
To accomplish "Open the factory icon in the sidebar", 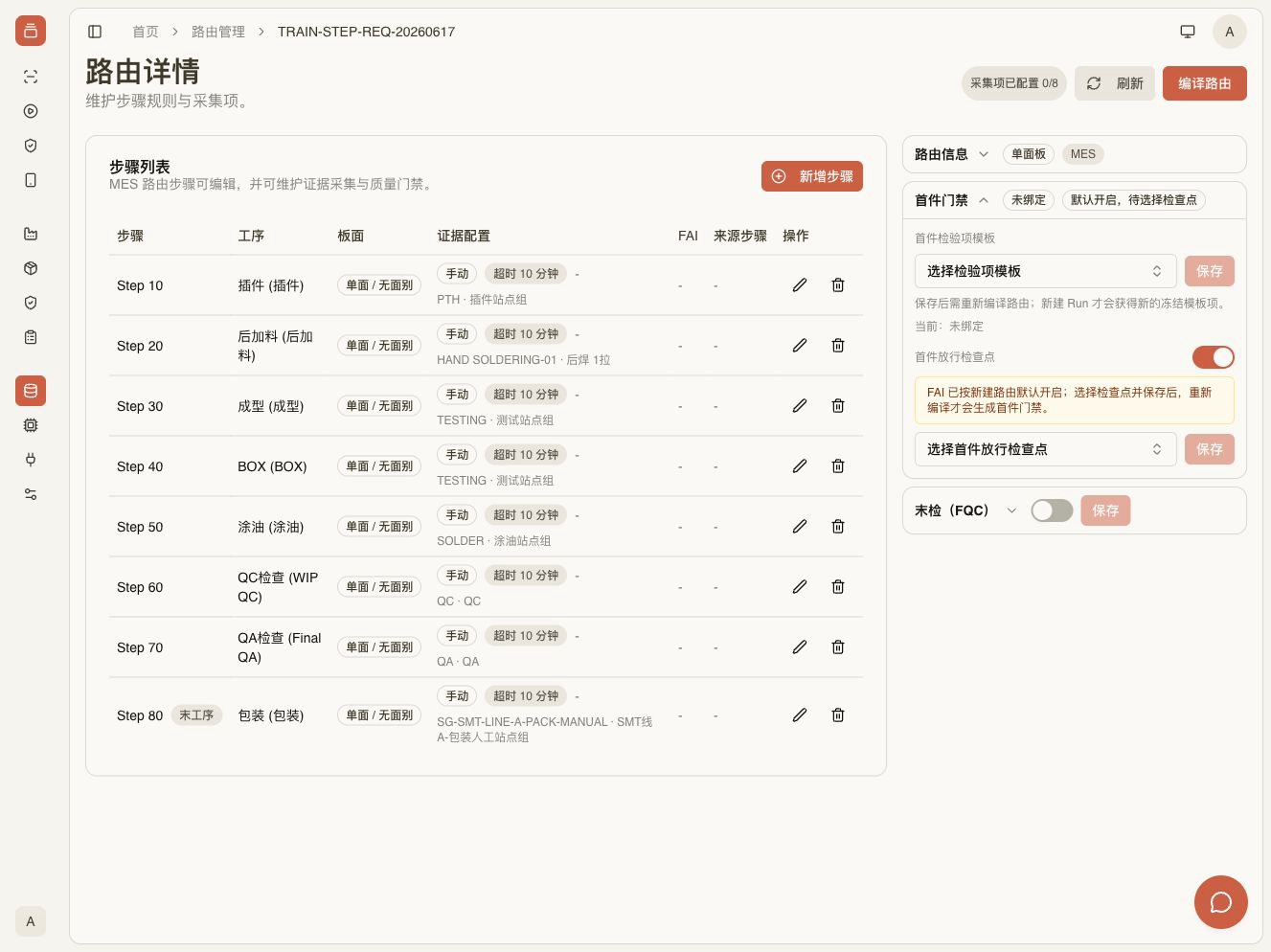I will click(x=31, y=234).
